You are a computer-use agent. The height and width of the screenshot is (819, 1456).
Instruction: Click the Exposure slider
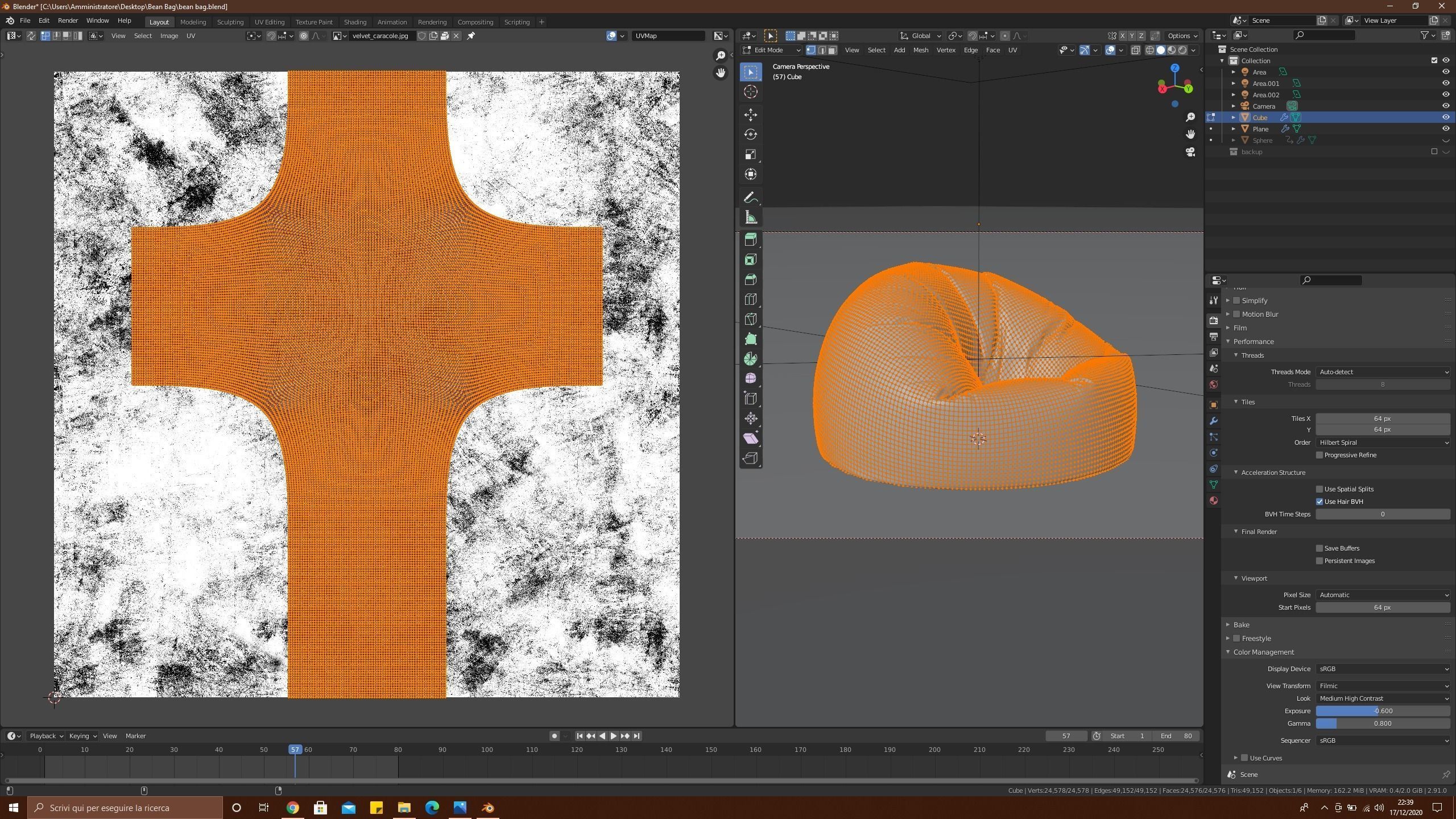tap(1383, 711)
